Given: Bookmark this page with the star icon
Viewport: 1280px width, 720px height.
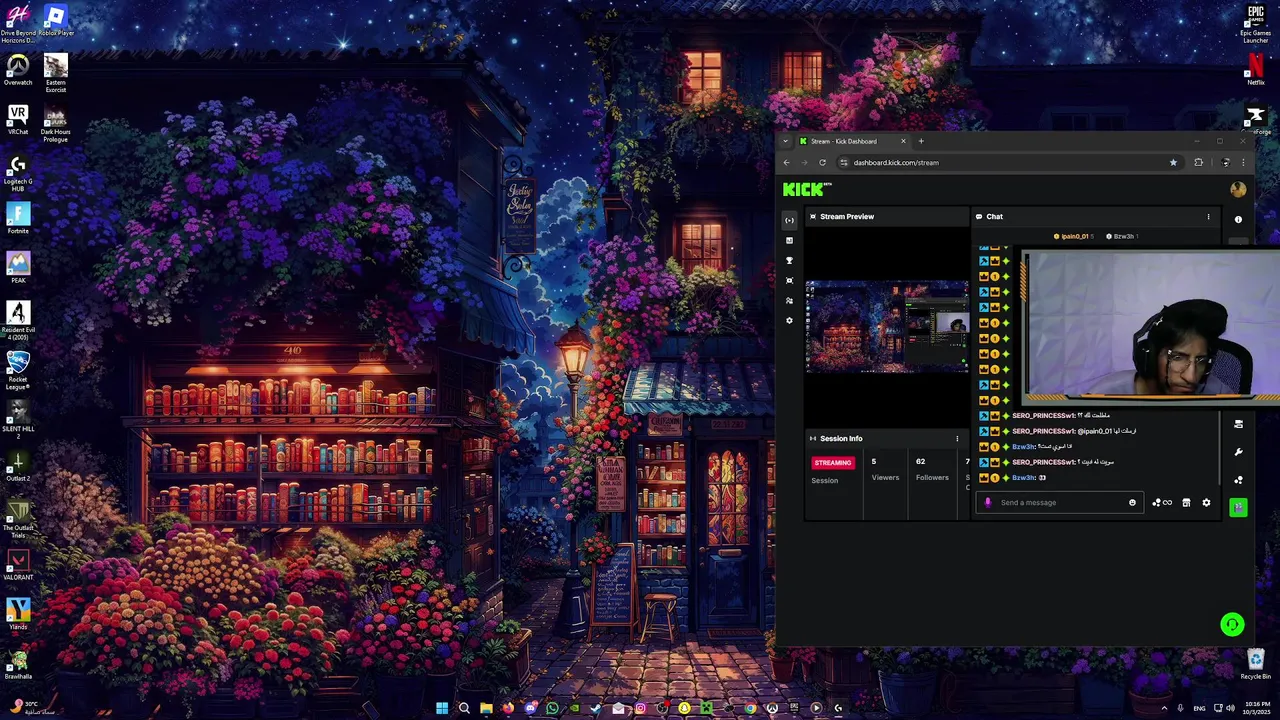Looking at the screenshot, I should coord(1173,163).
